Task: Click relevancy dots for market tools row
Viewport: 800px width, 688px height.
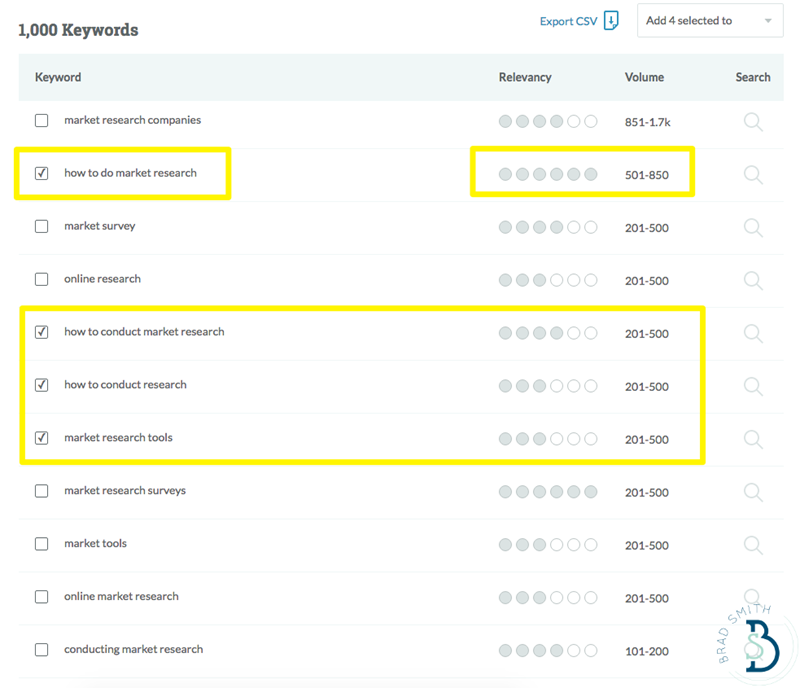Action: tap(548, 545)
